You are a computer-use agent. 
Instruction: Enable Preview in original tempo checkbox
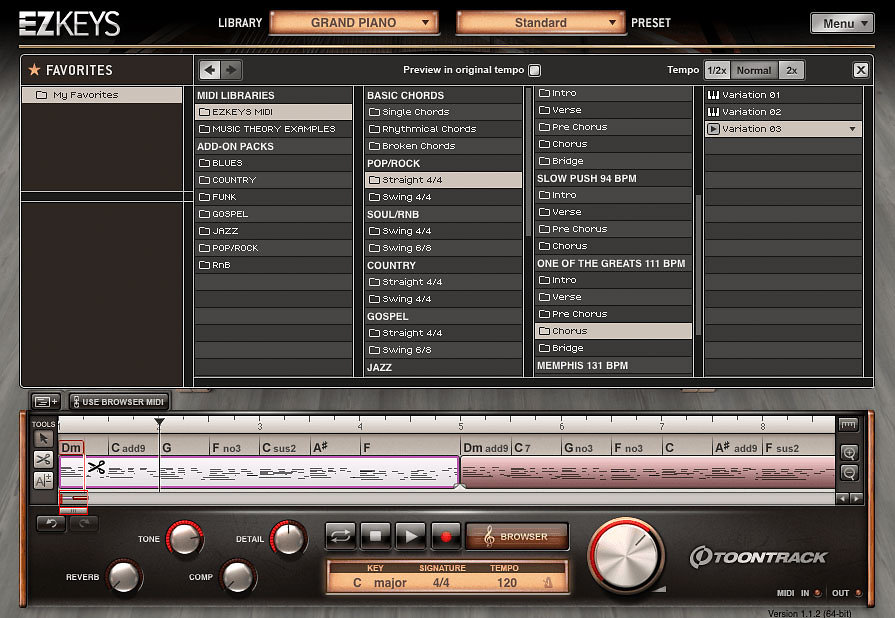tap(534, 70)
